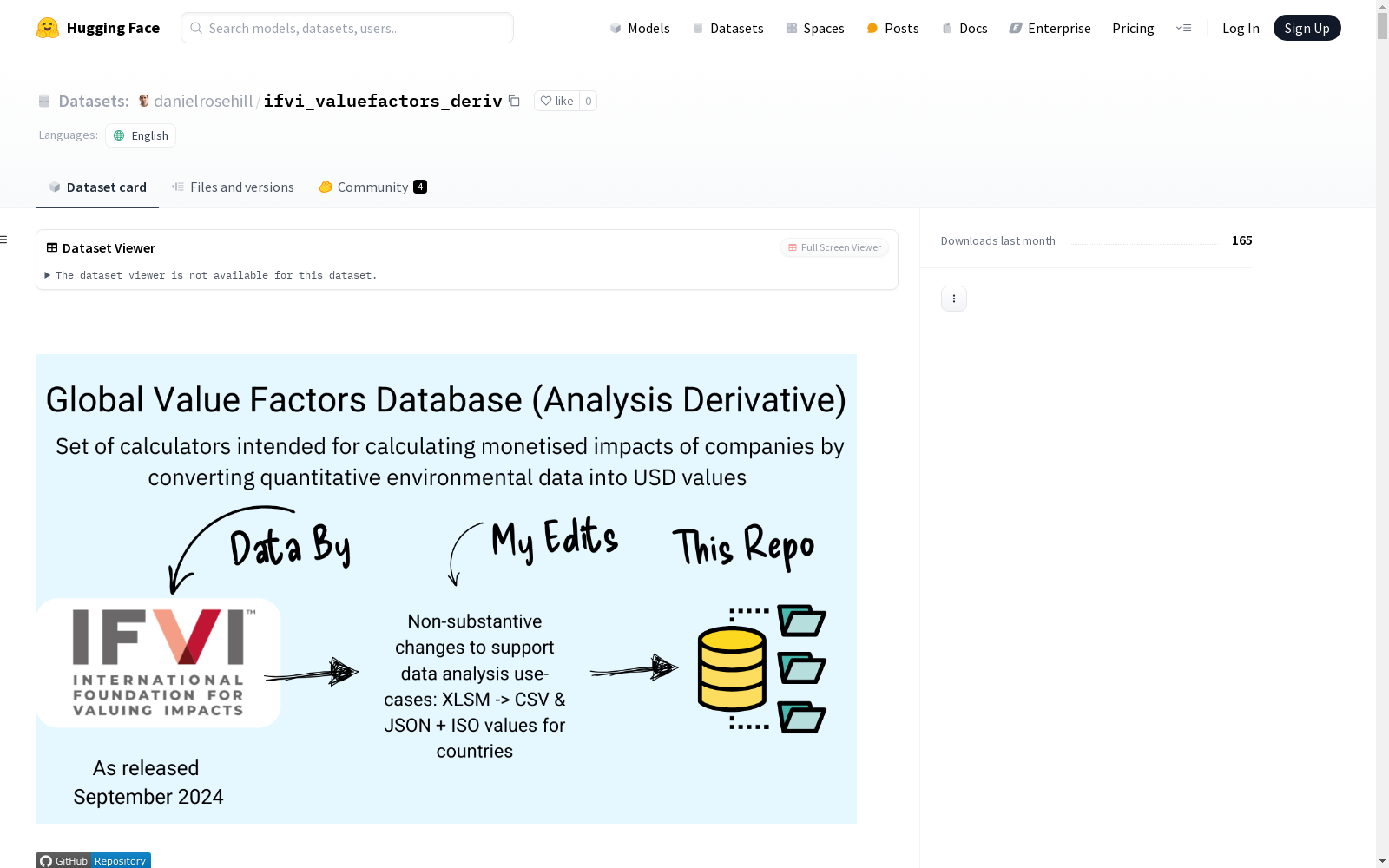Open Datasets in the top navigation
Screen dimensions: 1389x868
click(727, 28)
